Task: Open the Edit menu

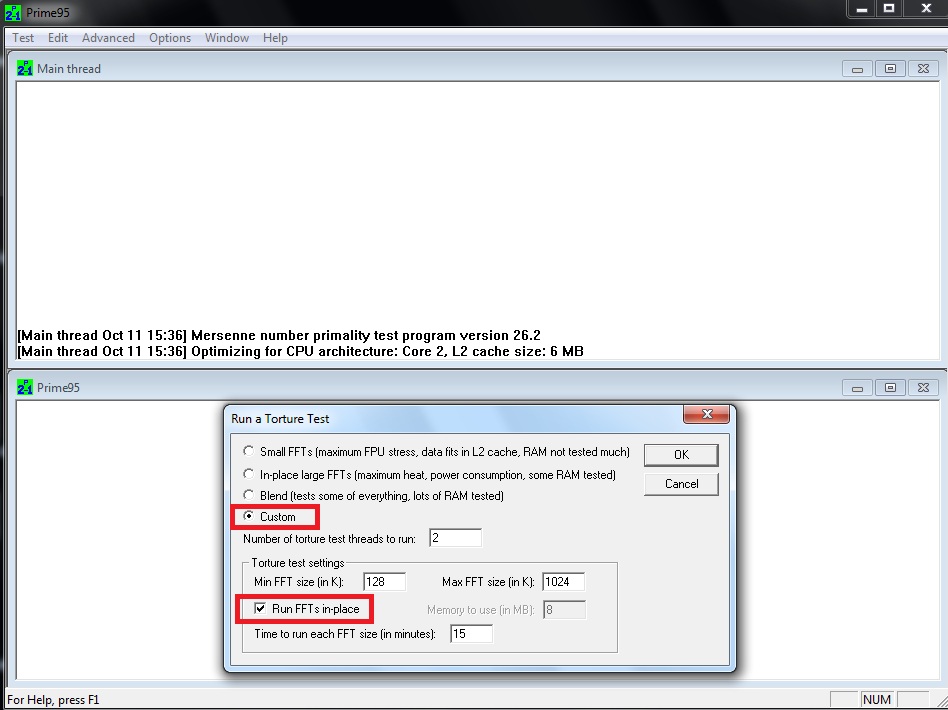Action: [57, 37]
